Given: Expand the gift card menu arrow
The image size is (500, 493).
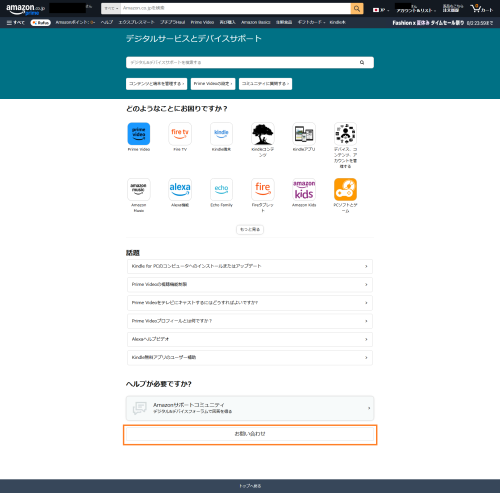Looking at the screenshot, I should (x=324, y=22).
